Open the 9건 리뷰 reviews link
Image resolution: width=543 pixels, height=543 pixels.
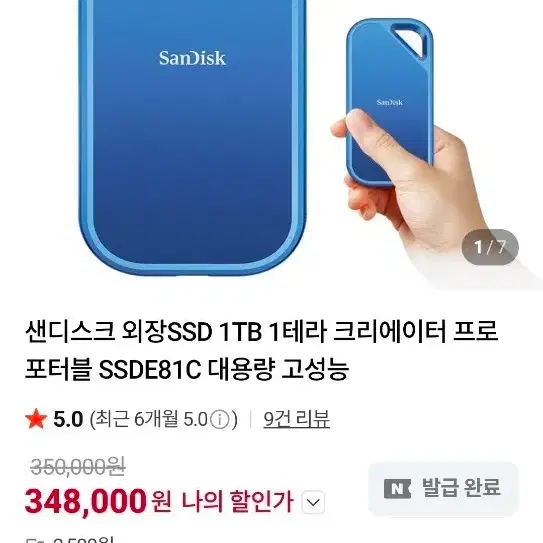(x=296, y=419)
